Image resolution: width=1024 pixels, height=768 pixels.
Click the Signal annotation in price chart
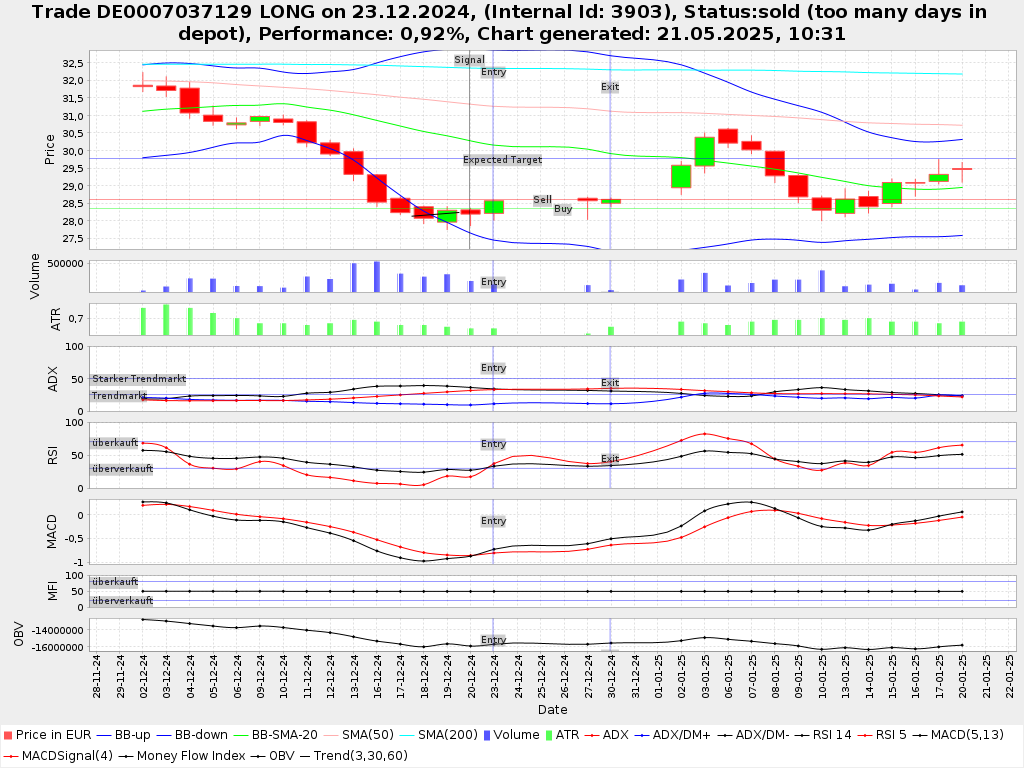coord(469,60)
